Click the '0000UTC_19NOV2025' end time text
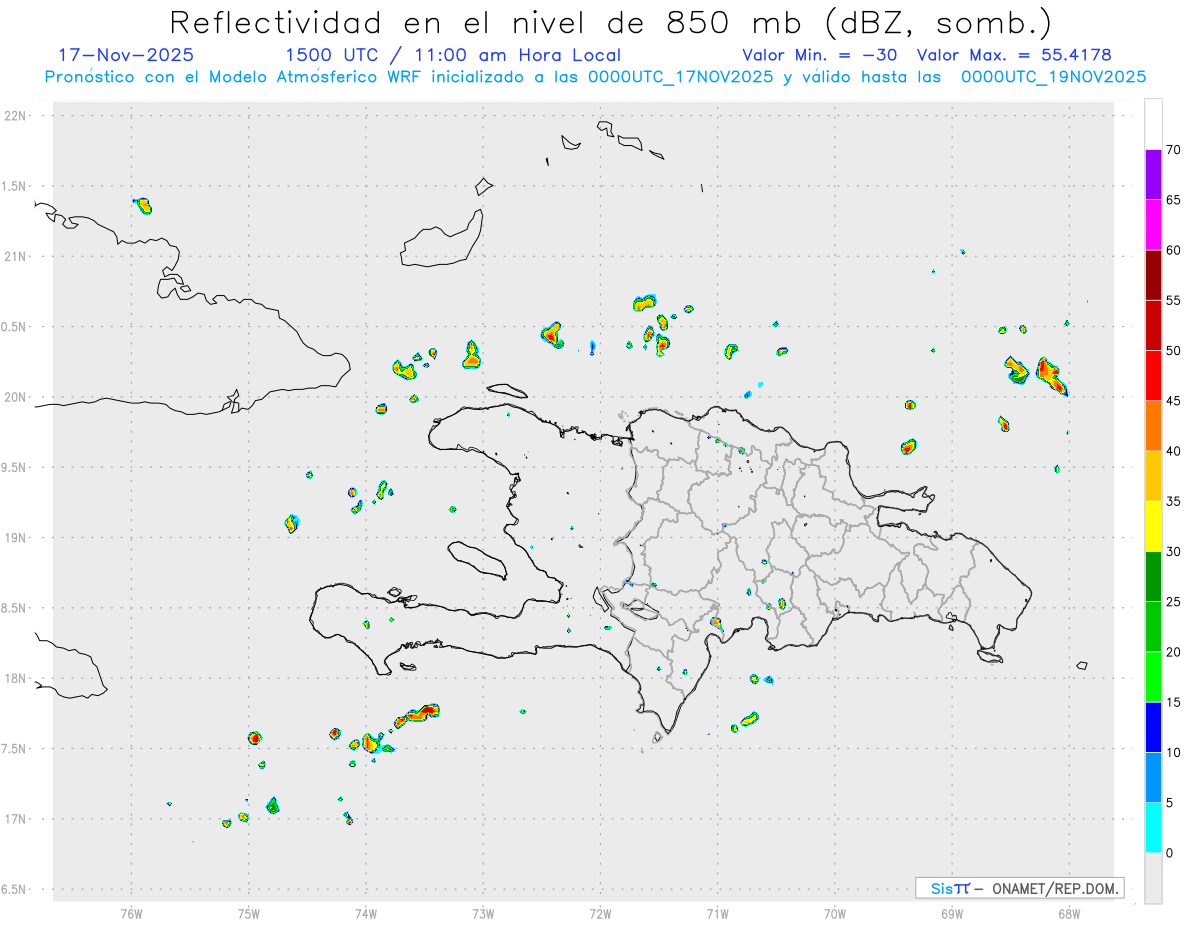This screenshot has width=1200, height=927. click(x=1053, y=77)
